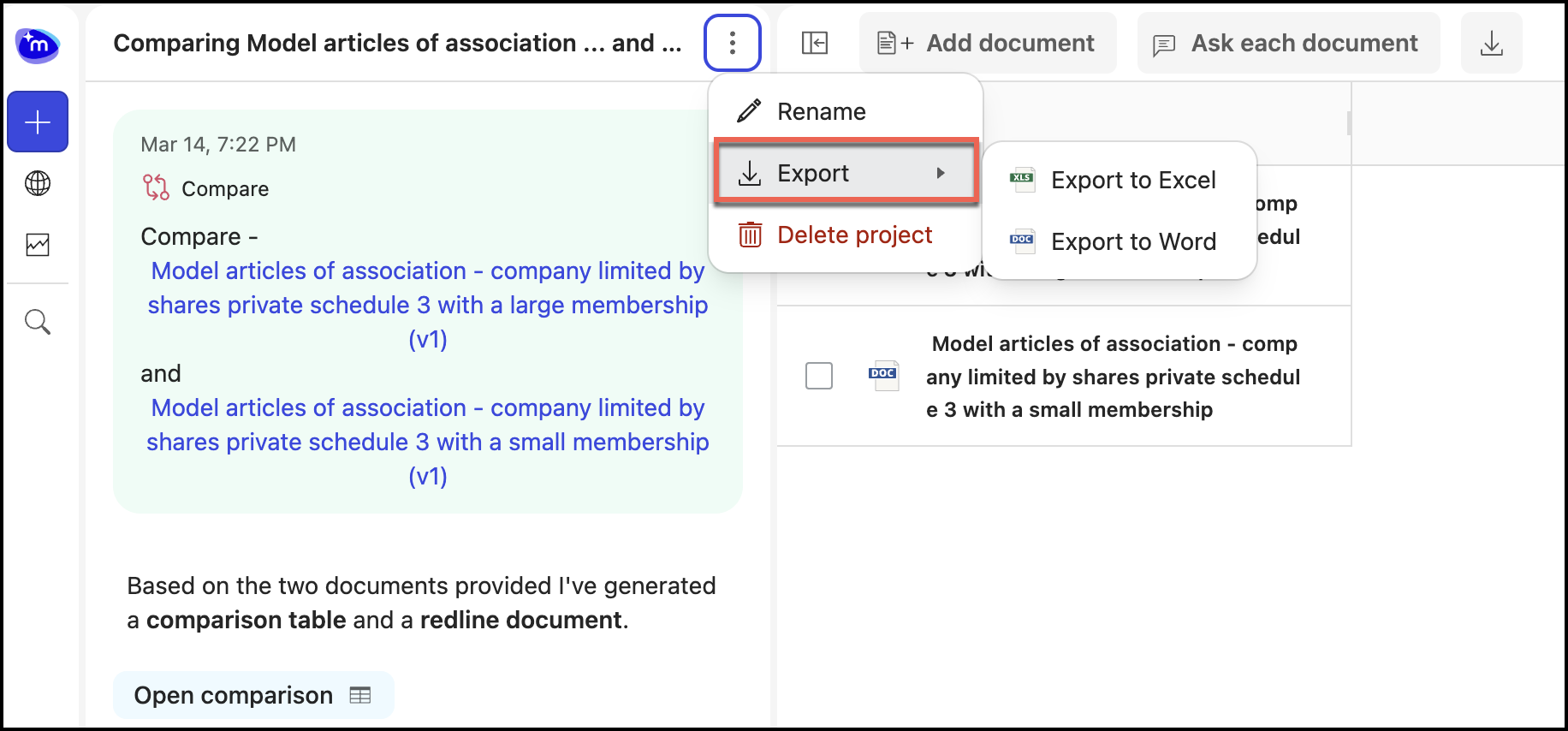1568x731 pixels.
Task: Click the three-dot project options button
Action: coord(733,43)
